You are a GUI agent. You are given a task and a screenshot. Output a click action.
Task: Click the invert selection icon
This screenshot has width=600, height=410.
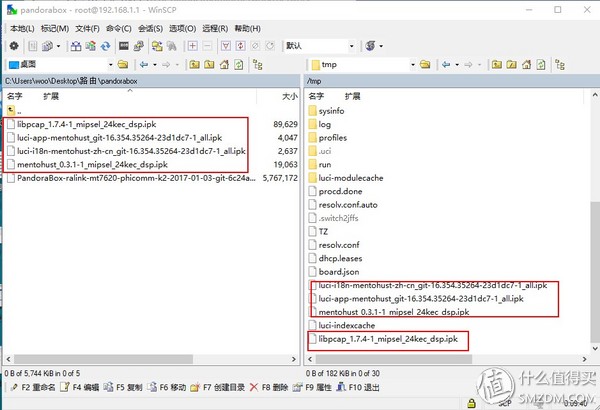click(240, 46)
